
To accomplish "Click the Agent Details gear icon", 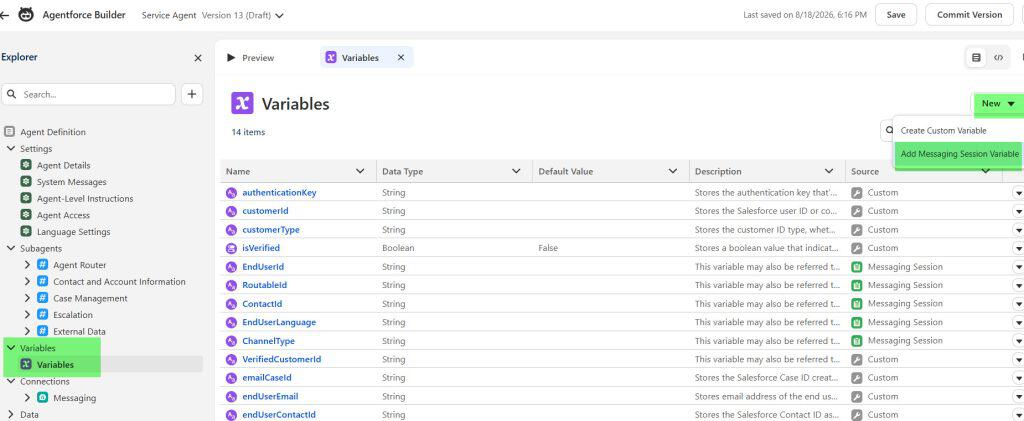I will [x=26, y=165].
